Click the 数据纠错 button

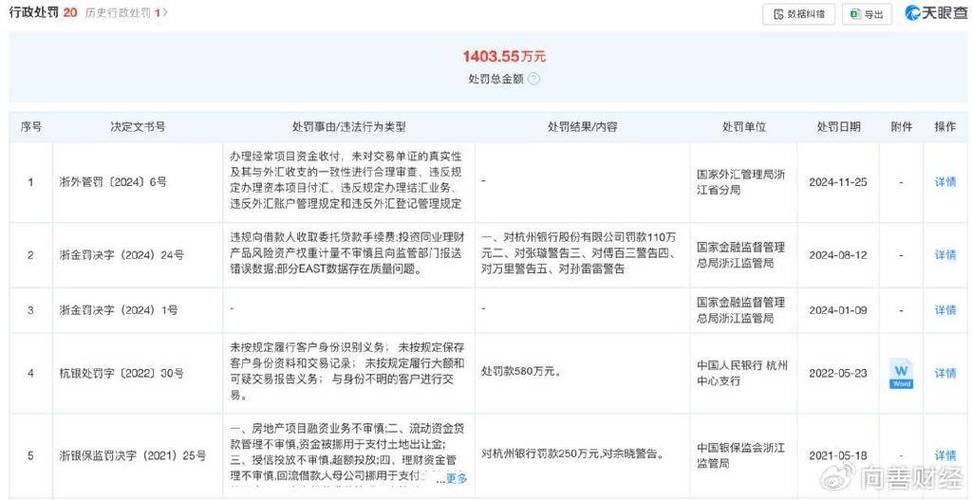(x=799, y=14)
